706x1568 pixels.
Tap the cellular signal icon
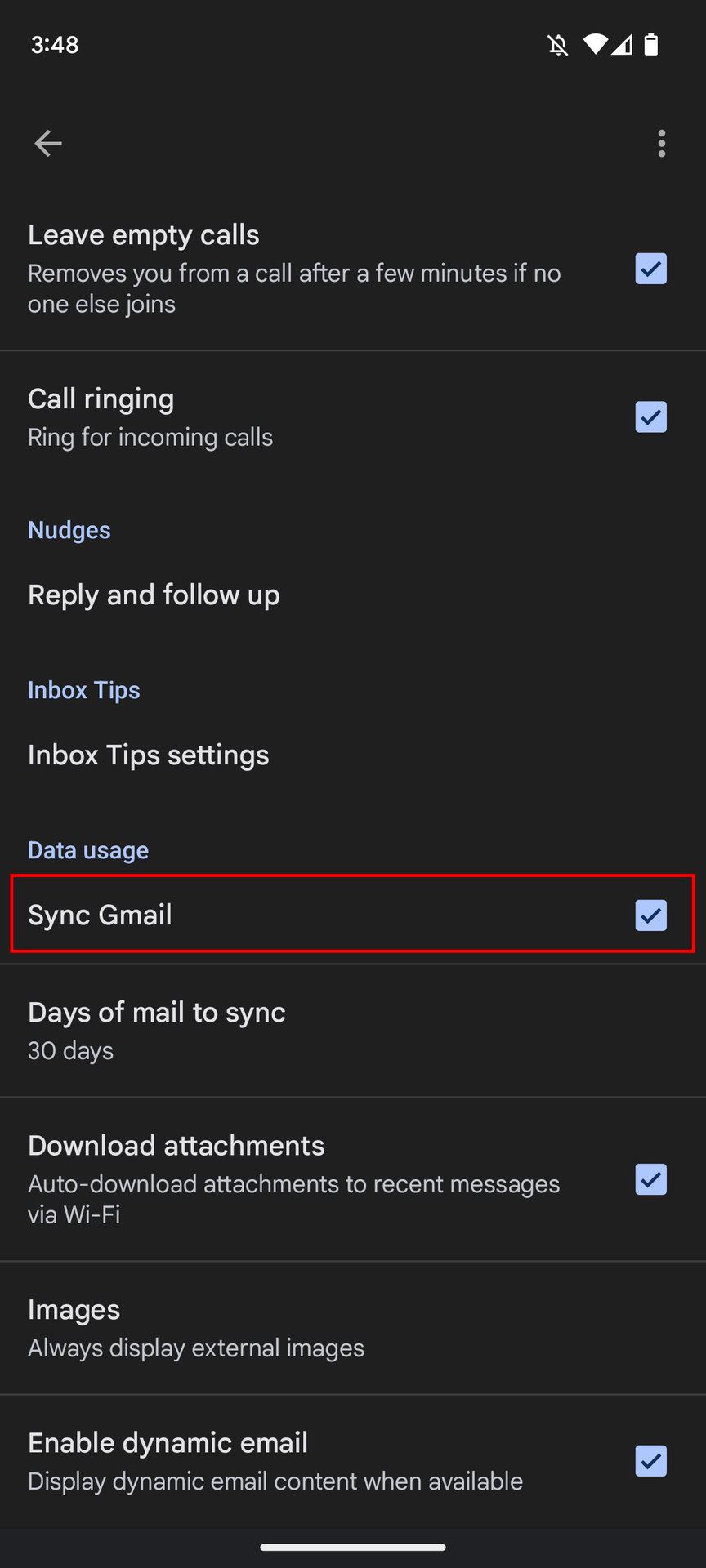(x=623, y=45)
